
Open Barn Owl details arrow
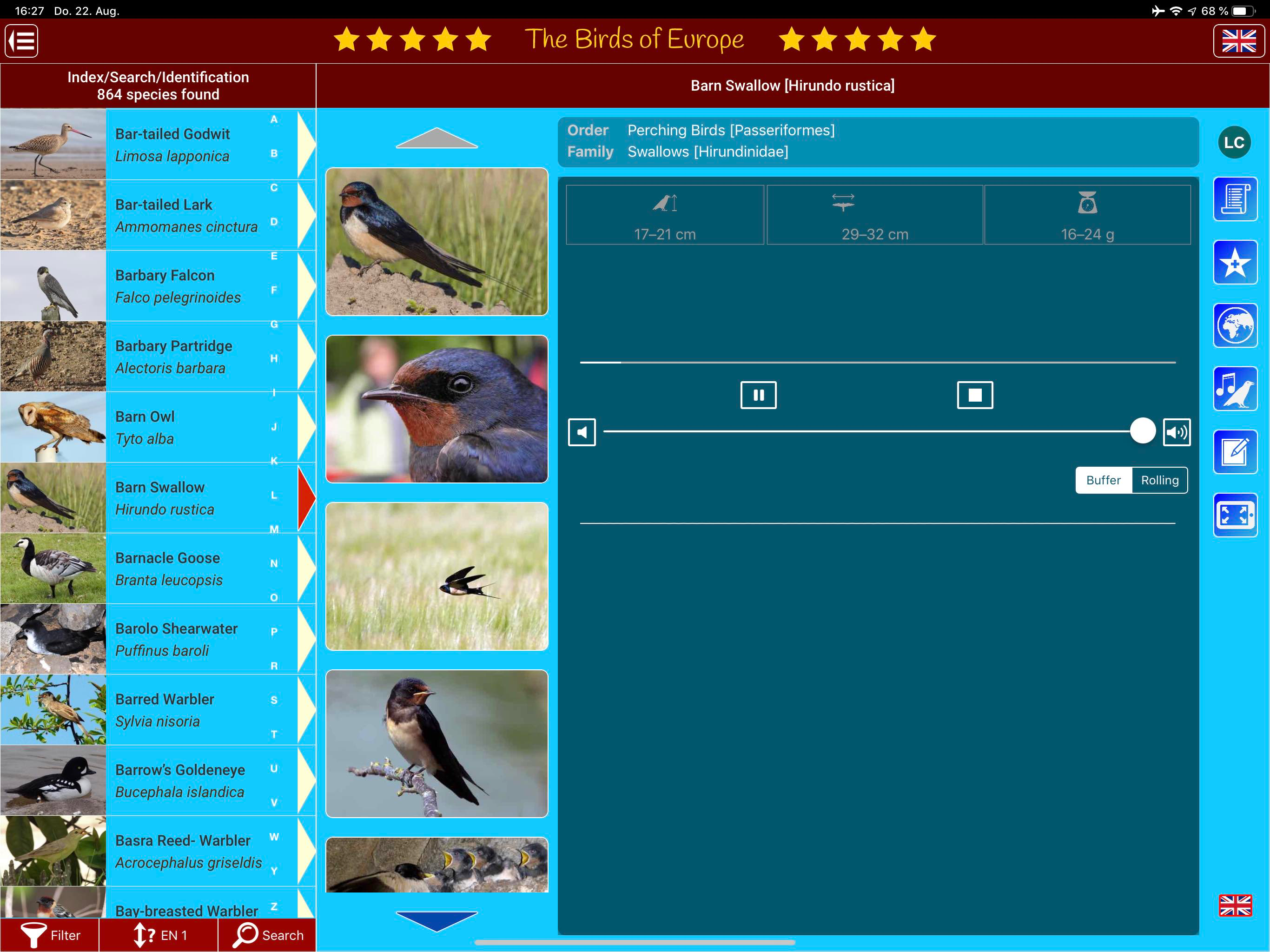click(306, 426)
